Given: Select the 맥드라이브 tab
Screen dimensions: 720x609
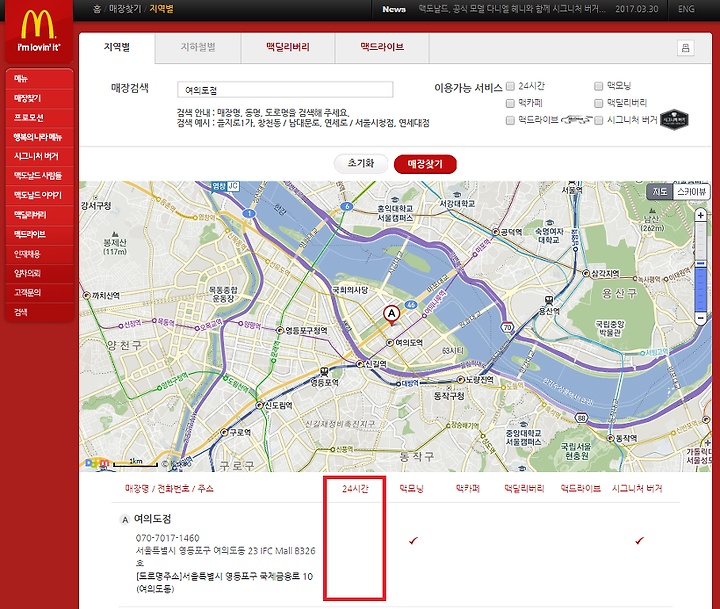Looking at the screenshot, I should [382, 47].
